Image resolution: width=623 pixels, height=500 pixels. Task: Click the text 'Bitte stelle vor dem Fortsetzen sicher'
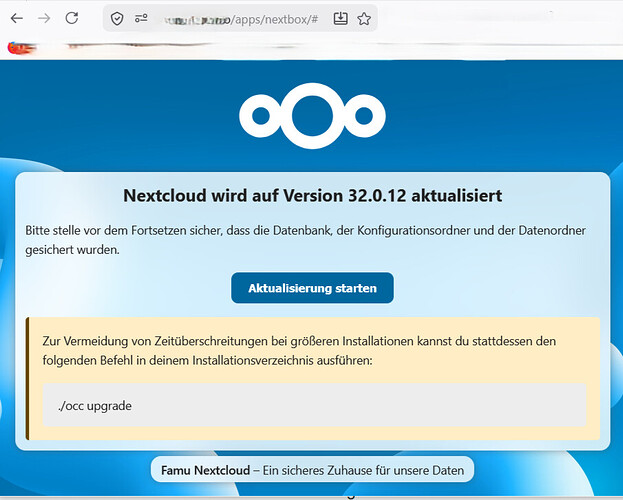click(x=123, y=230)
